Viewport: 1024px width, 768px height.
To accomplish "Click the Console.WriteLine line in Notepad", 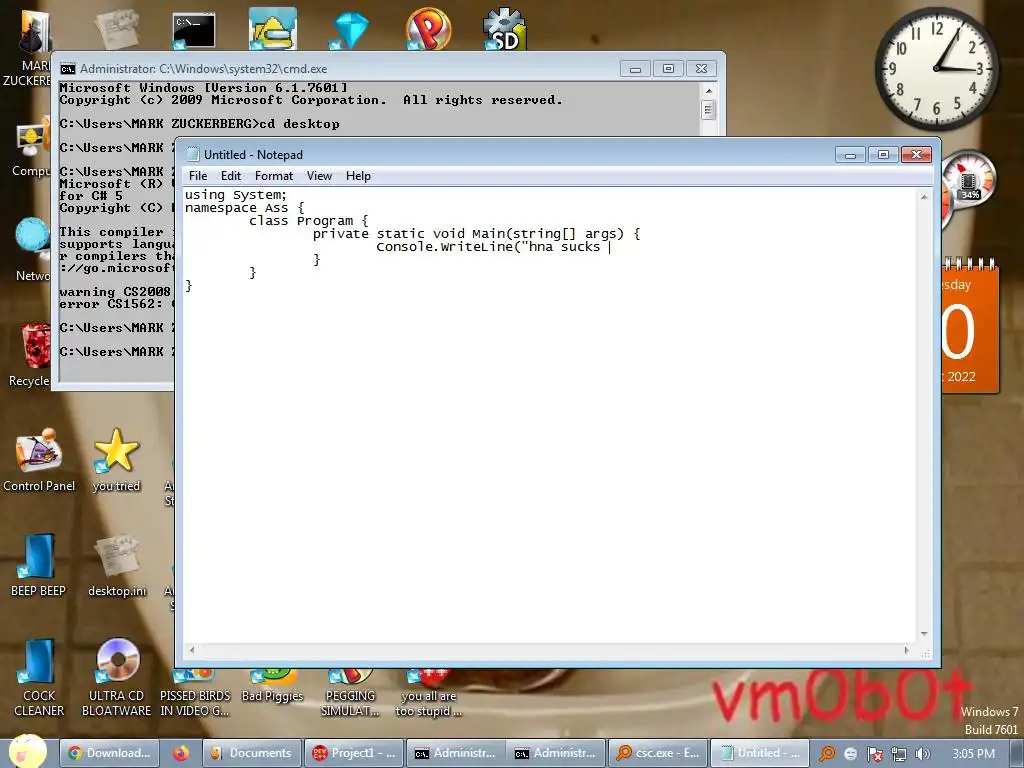I will click(x=494, y=247).
